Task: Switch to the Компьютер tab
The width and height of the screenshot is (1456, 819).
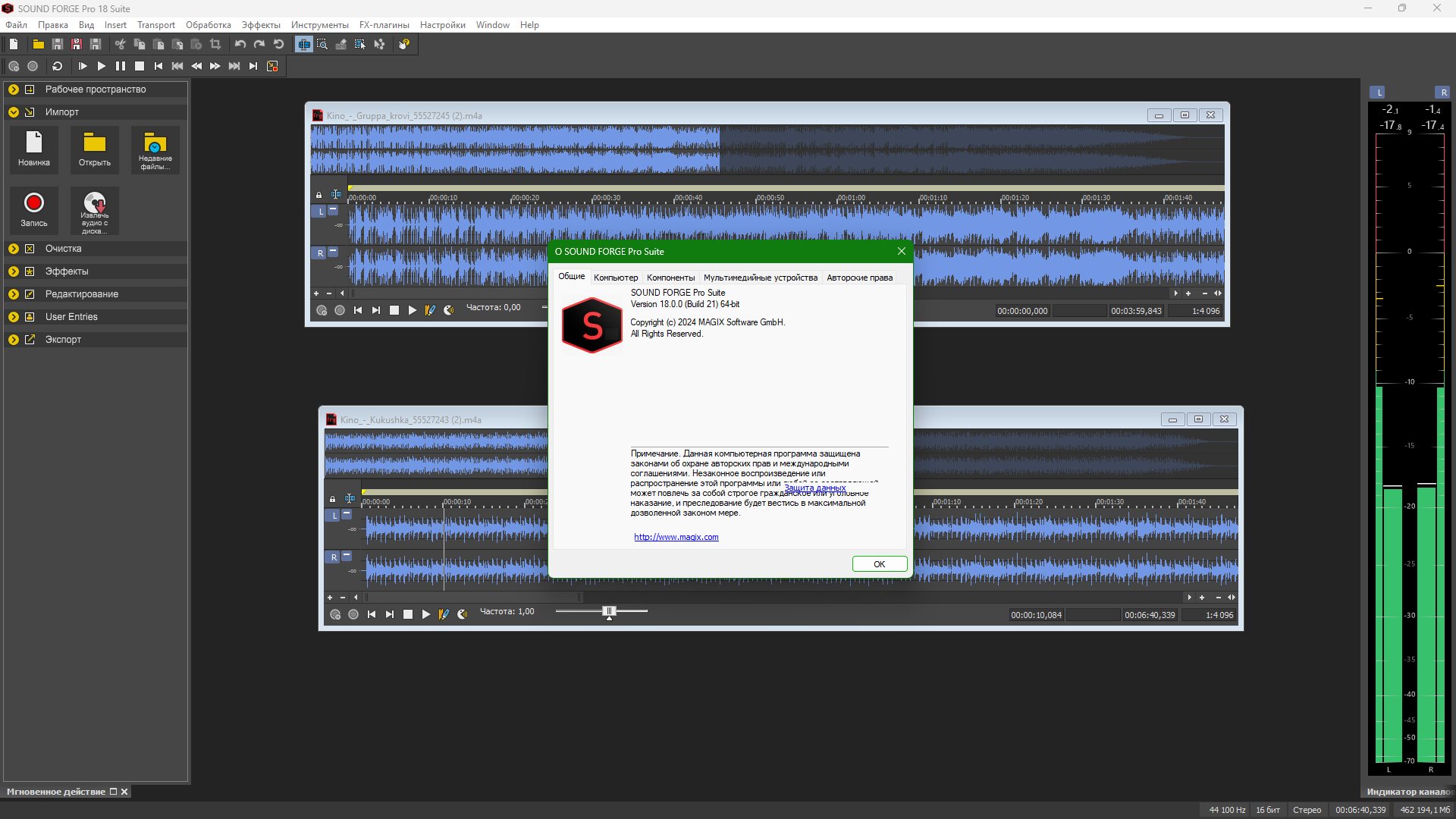Action: click(x=615, y=278)
